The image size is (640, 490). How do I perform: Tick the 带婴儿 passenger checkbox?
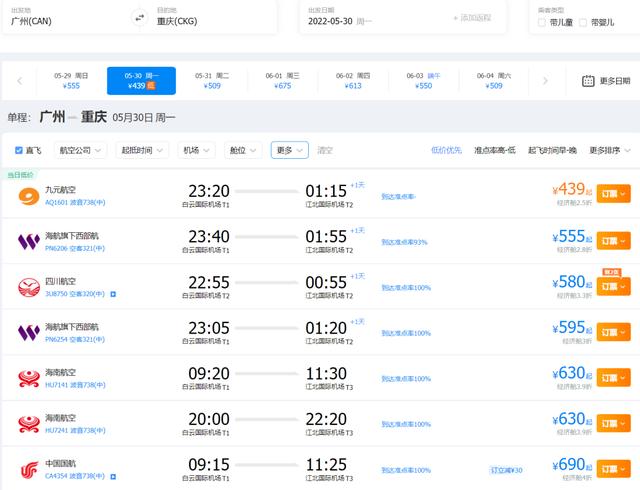pos(583,21)
